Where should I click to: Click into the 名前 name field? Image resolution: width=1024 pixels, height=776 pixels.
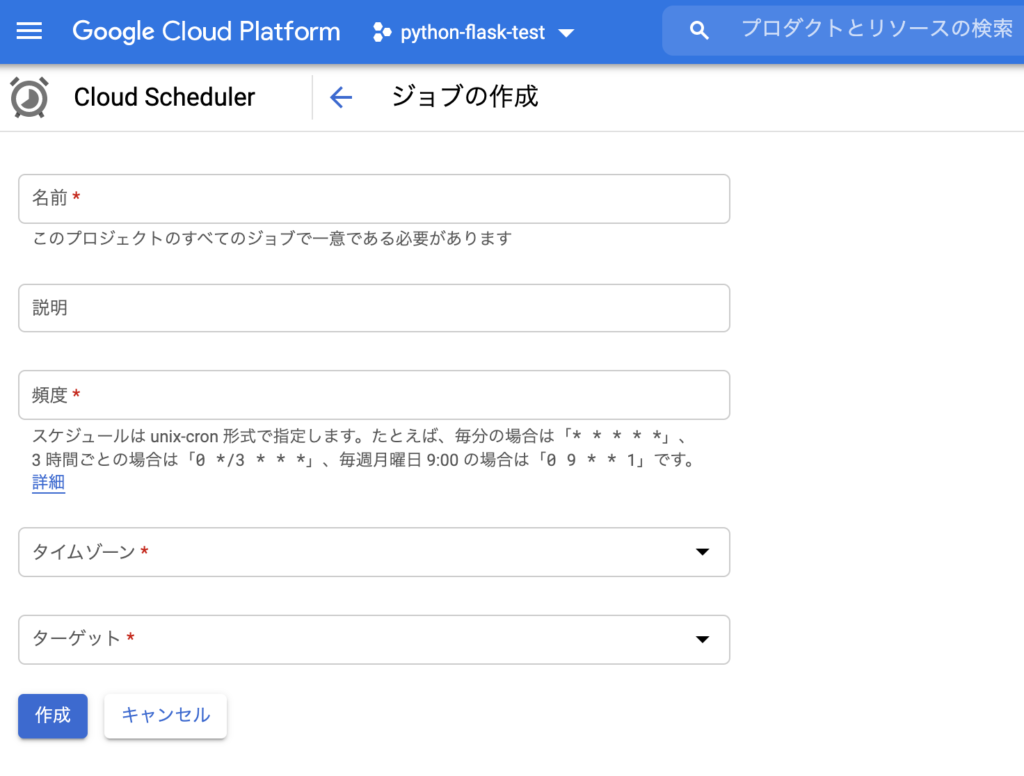coord(374,199)
